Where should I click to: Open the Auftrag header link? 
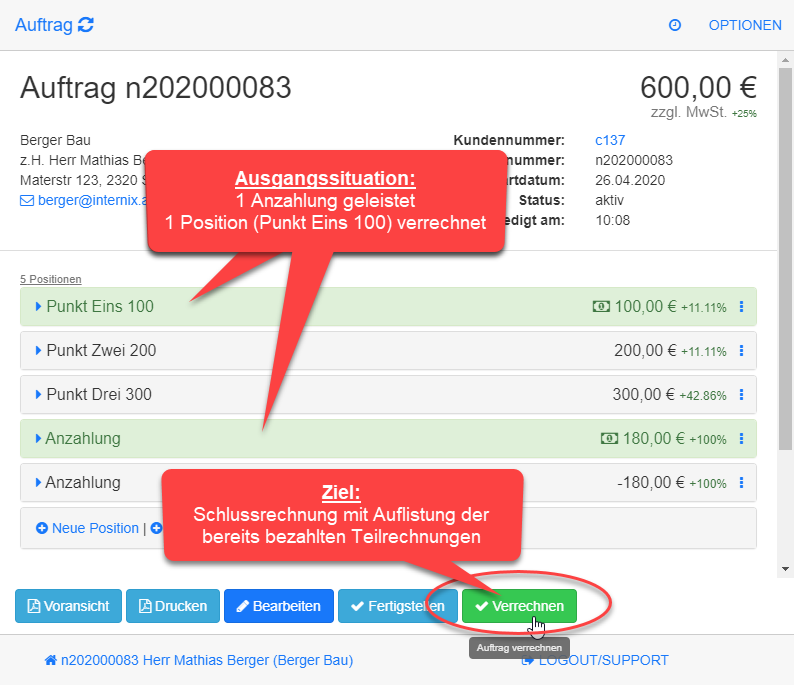(44, 25)
